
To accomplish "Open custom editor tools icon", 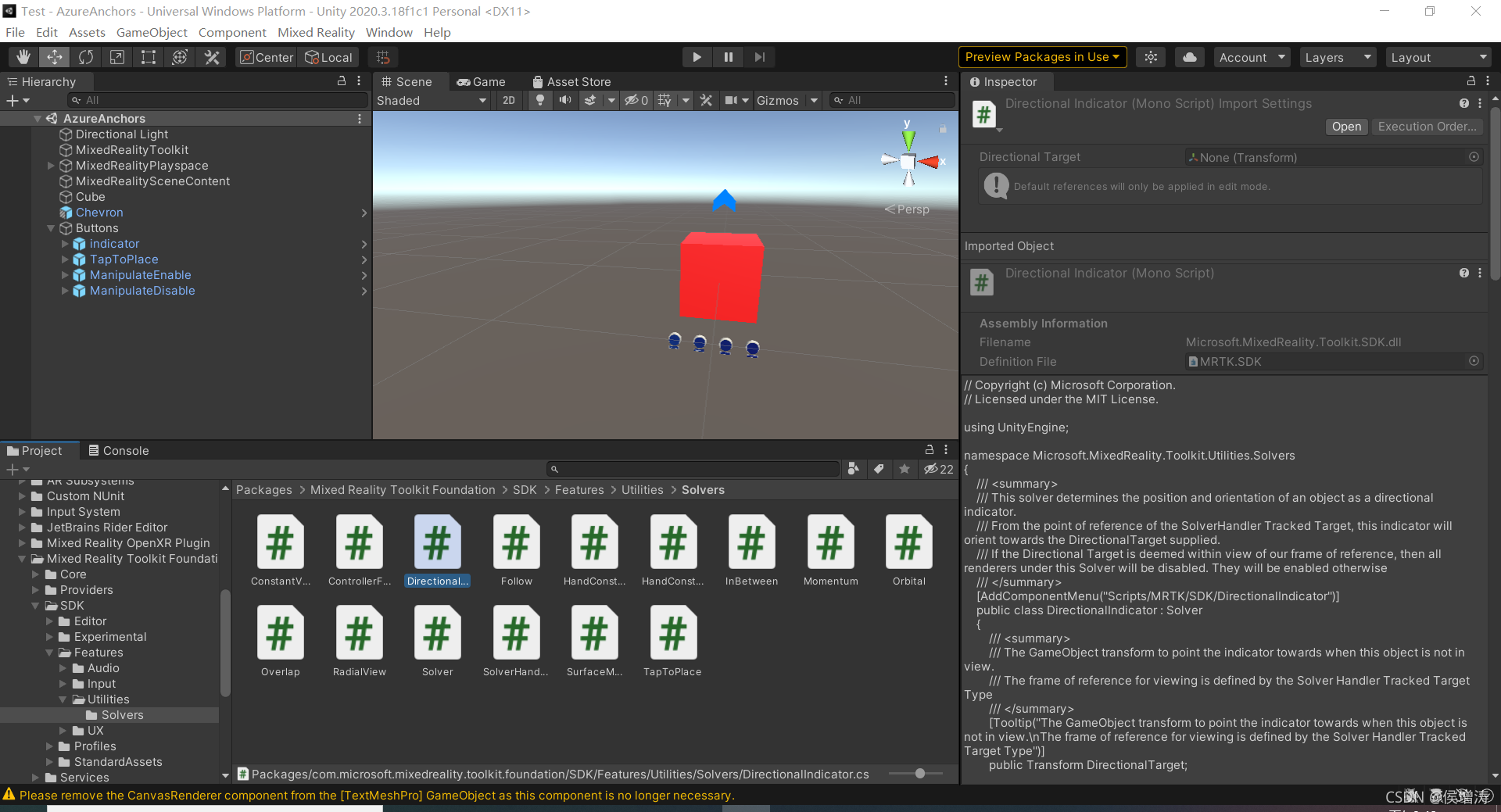I will (x=212, y=57).
